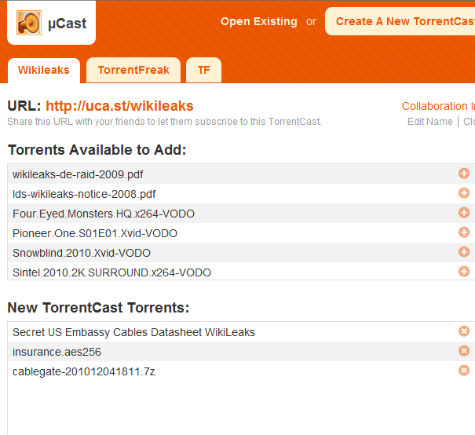The height and width of the screenshot is (435, 475).
Task: Add Pioneer.One.S01E01.Xvid-VODO with plus icon
Action: point(464,232)
